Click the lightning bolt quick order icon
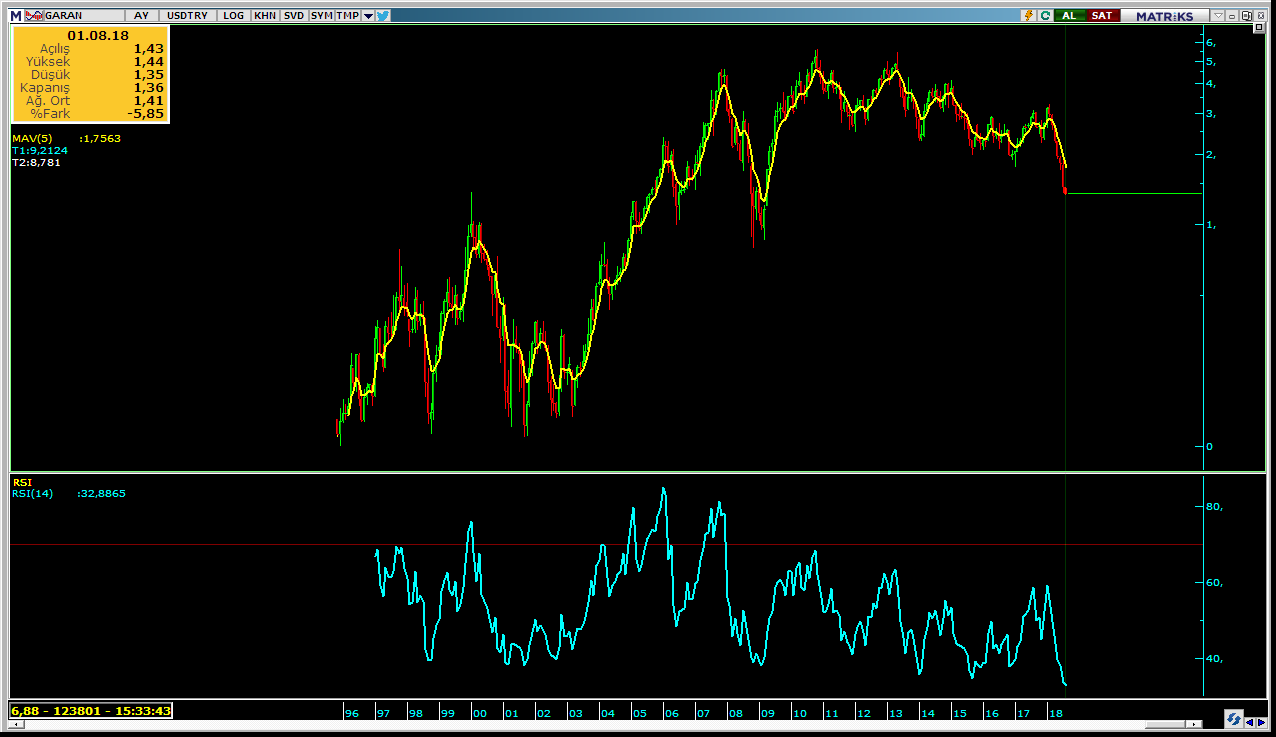The image size is (1276, 737). pos(1028,16)
